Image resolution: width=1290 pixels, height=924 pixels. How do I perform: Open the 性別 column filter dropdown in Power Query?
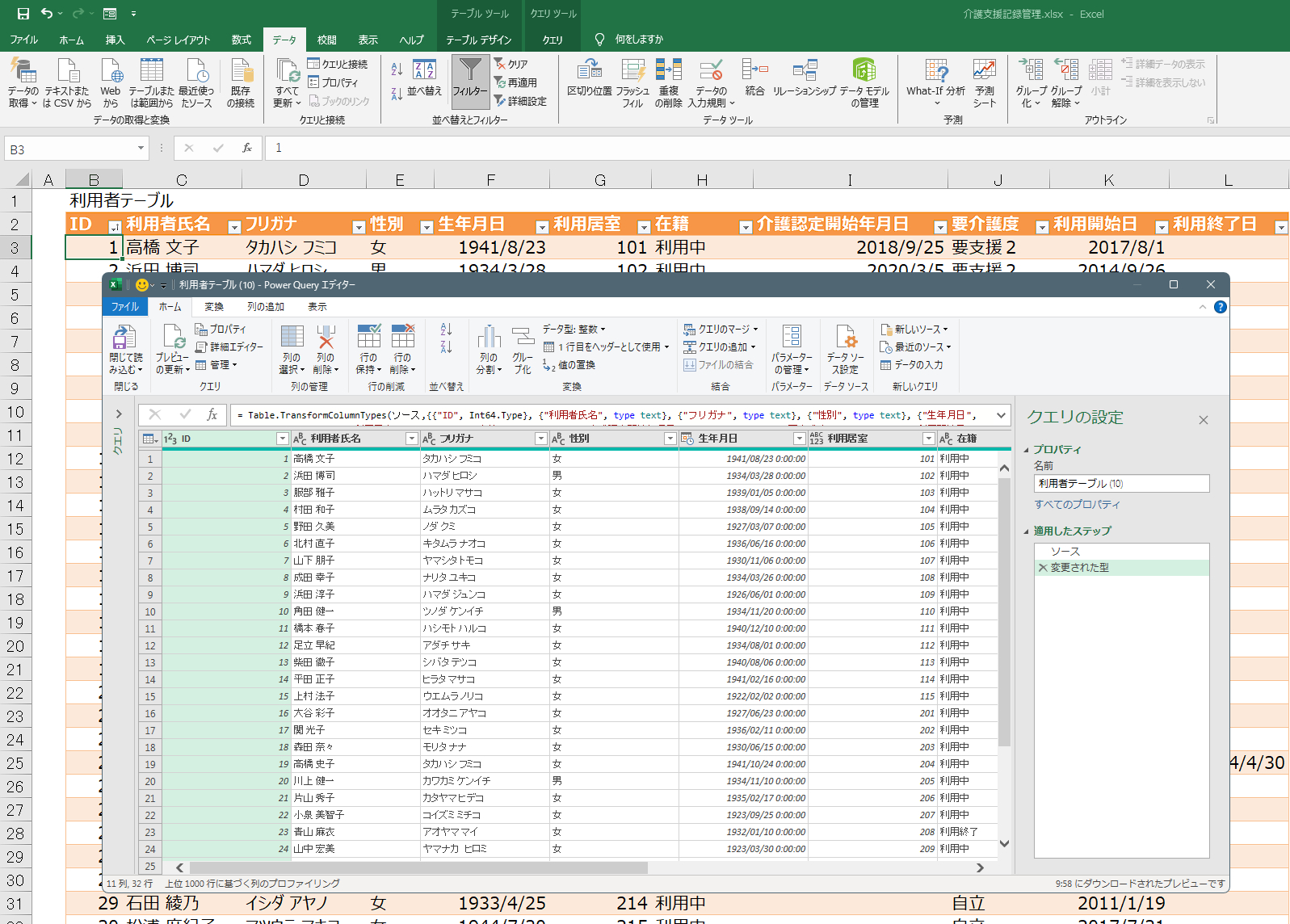pos(670,439)
